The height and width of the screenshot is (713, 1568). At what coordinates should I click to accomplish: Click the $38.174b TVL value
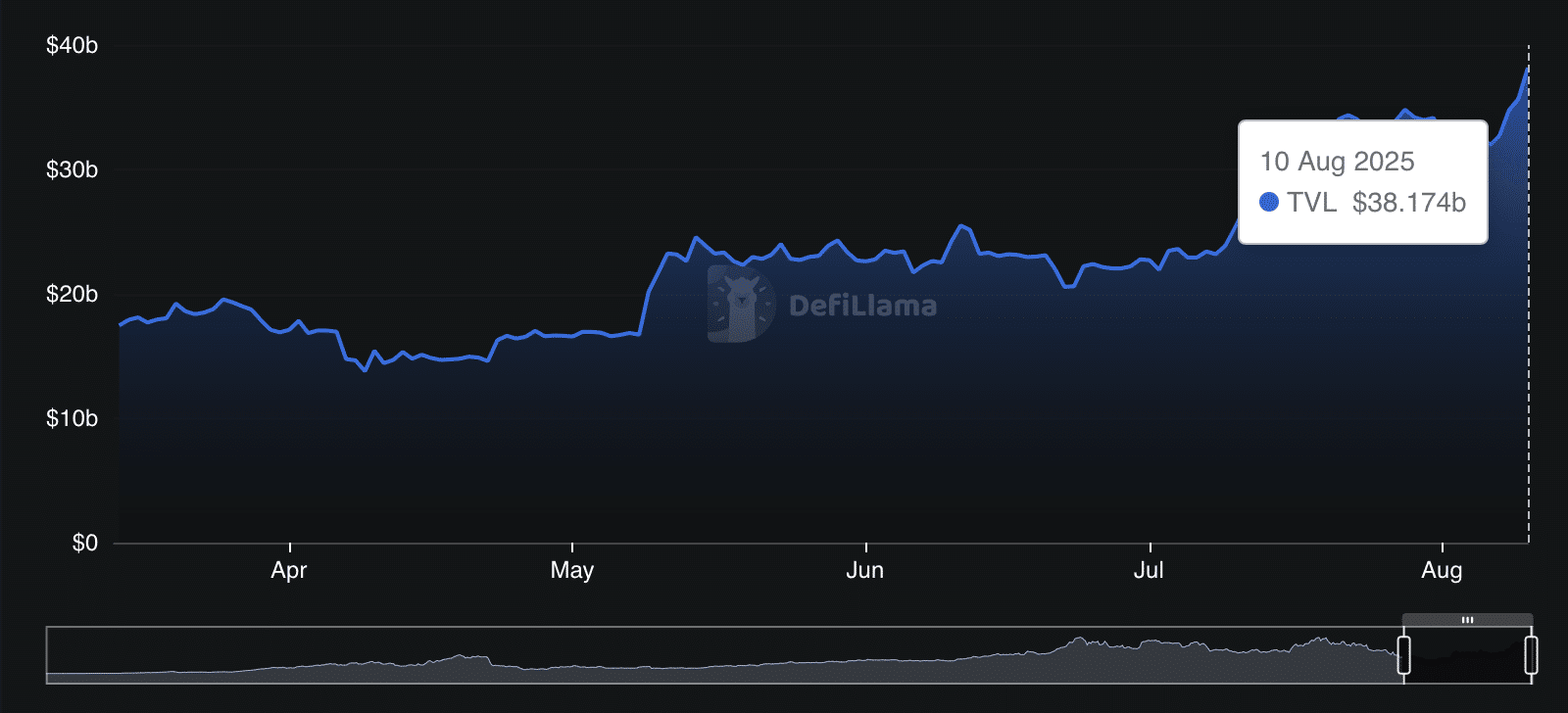[x=1408, y=203]
